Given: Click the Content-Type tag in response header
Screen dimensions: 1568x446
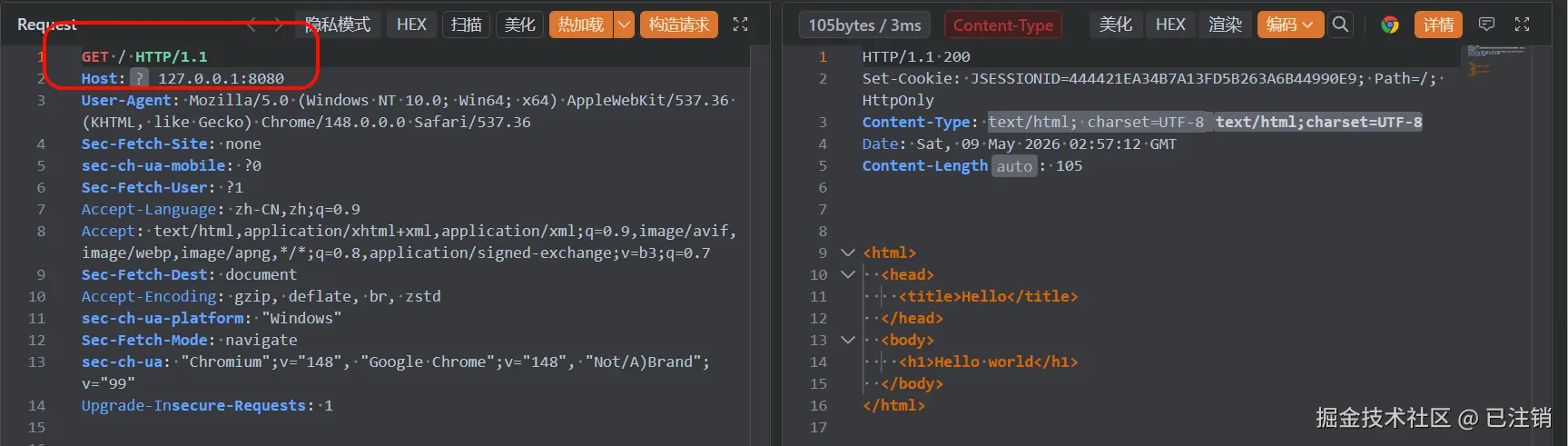Looking at the screenshot, I should pos(1003,25).
